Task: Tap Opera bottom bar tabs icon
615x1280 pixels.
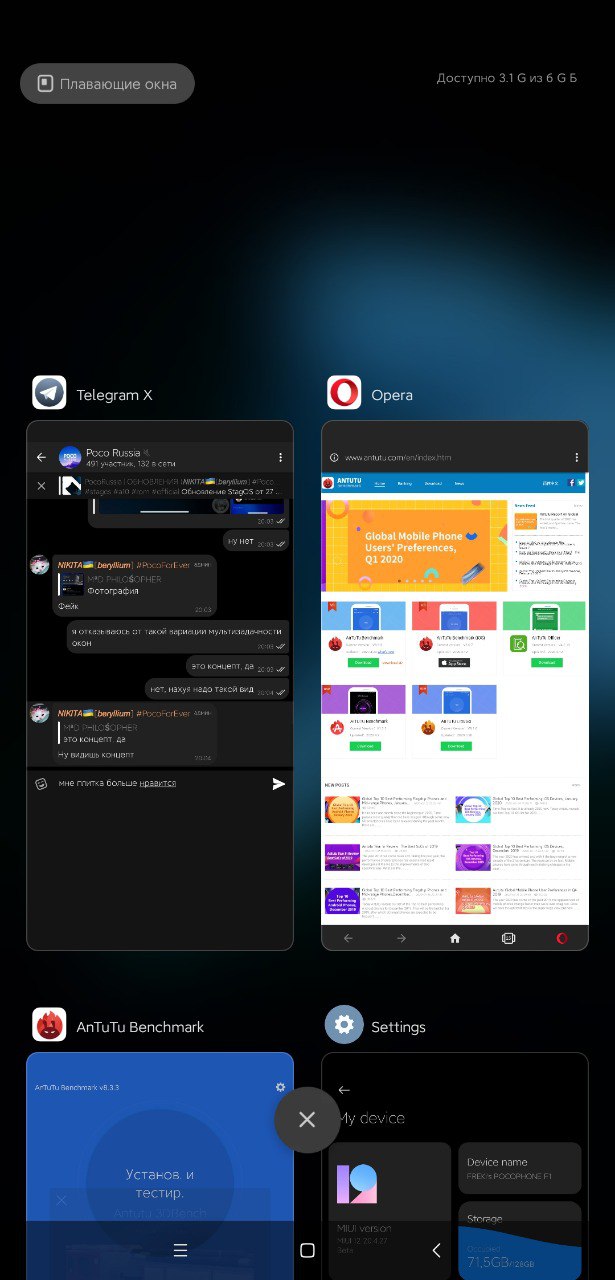Action: pos(508,938)
